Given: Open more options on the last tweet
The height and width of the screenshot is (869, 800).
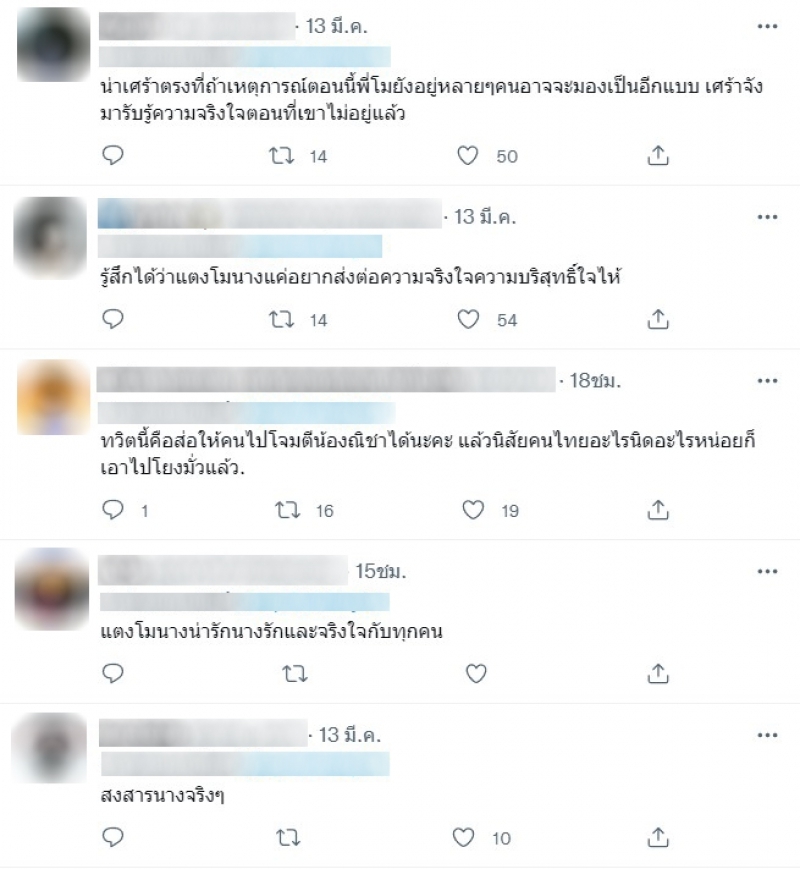Looking at the screenshot, I should click(767, 735).
